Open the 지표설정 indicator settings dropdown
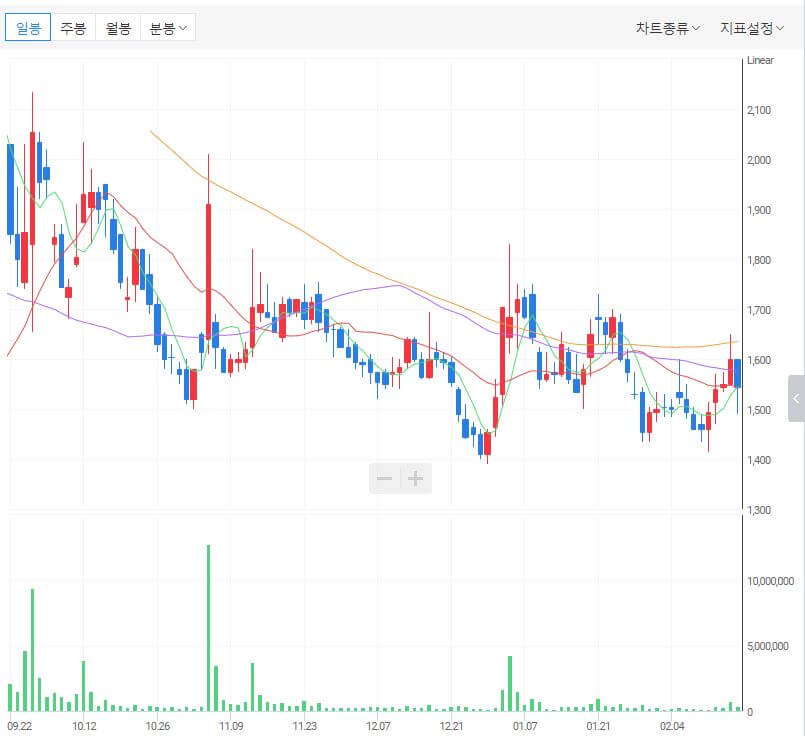Viewport: 805px width, 736px height. (x=752, y=28)
